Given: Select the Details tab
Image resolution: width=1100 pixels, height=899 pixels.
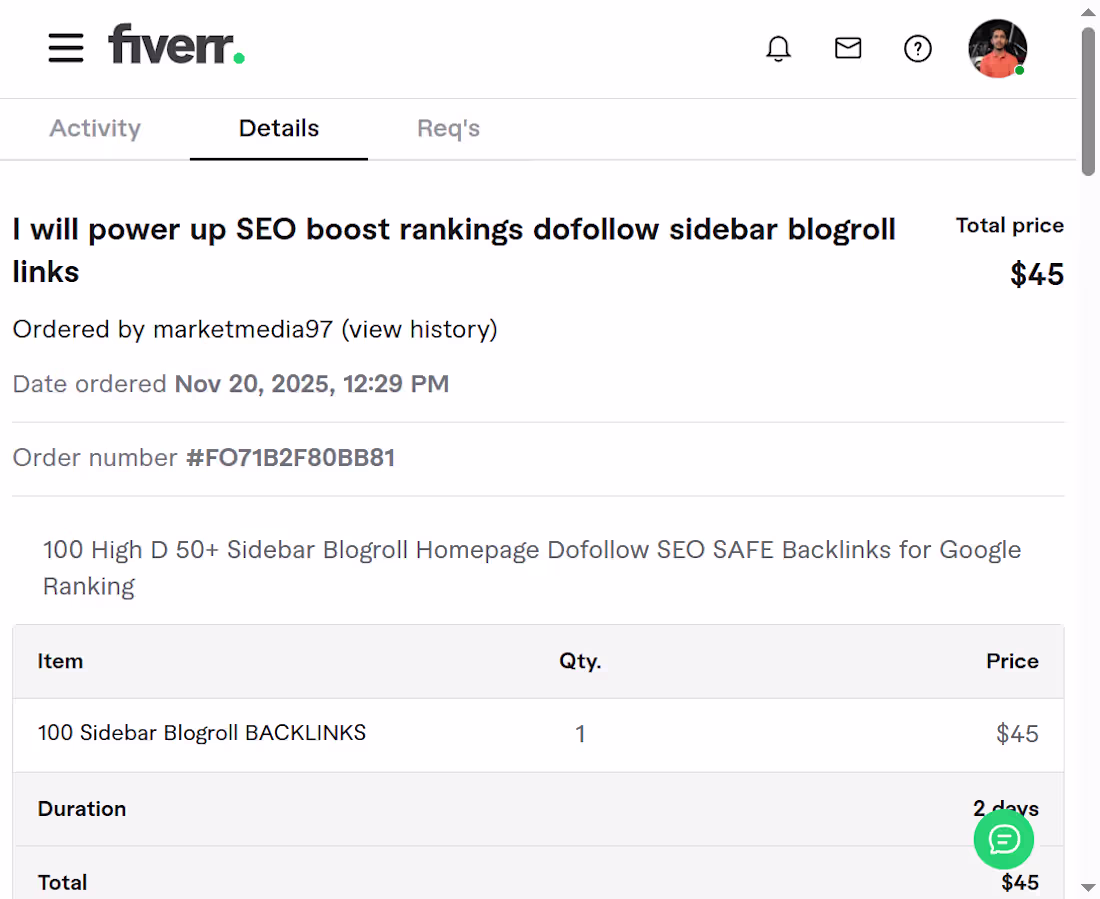Looking at the screenshot, I should click(278, 128).
